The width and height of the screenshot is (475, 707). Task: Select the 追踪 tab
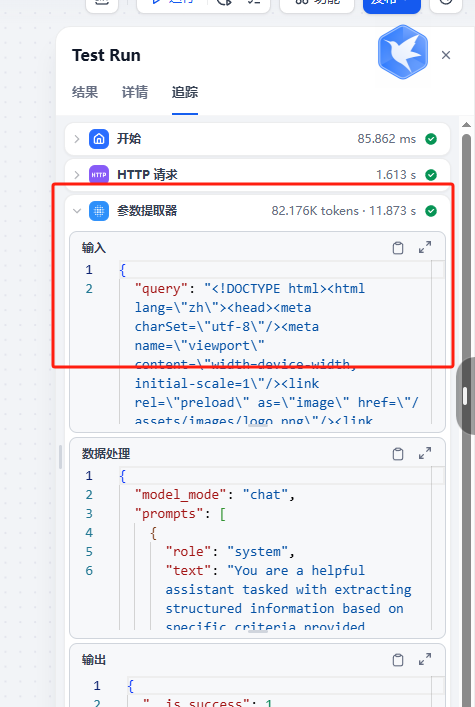[x=185, y=92]
